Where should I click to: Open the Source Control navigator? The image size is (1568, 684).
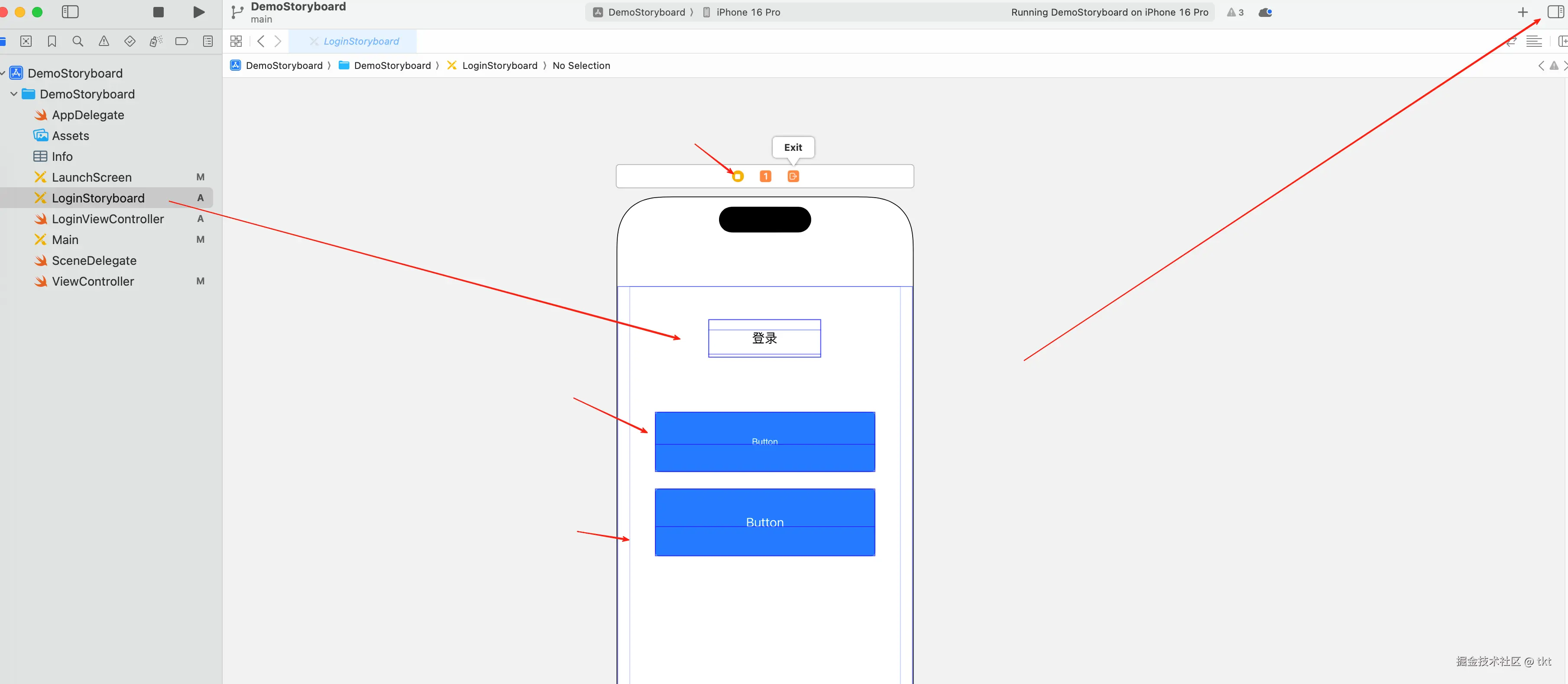(x=26, y=42)
